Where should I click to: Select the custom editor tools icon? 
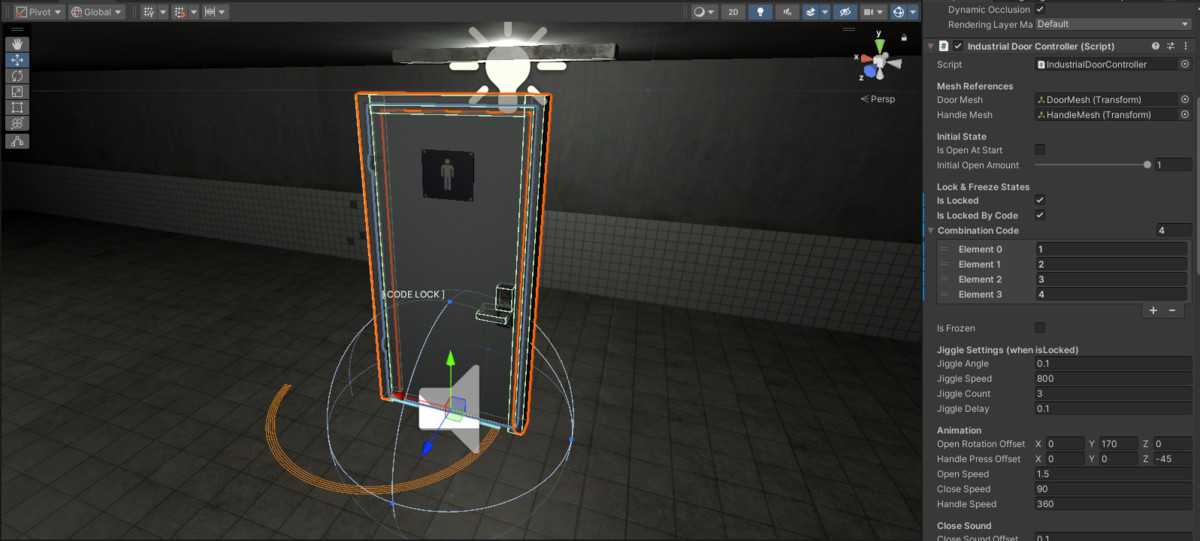click(18, 142)
